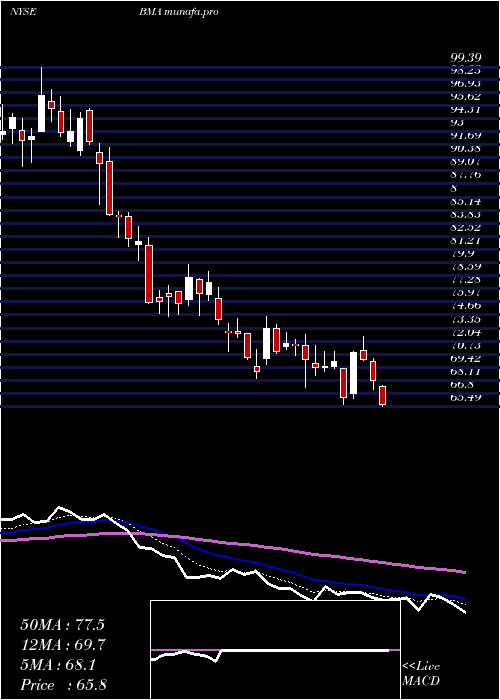The width and height of the screenshot is (500, 700).
Task: Click the 69.42 price axis label
Action: 466,358
